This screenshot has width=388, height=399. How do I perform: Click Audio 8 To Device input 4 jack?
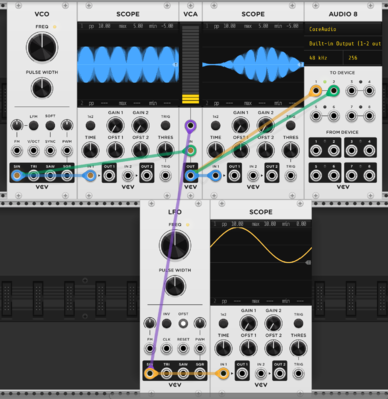[369, 91]
